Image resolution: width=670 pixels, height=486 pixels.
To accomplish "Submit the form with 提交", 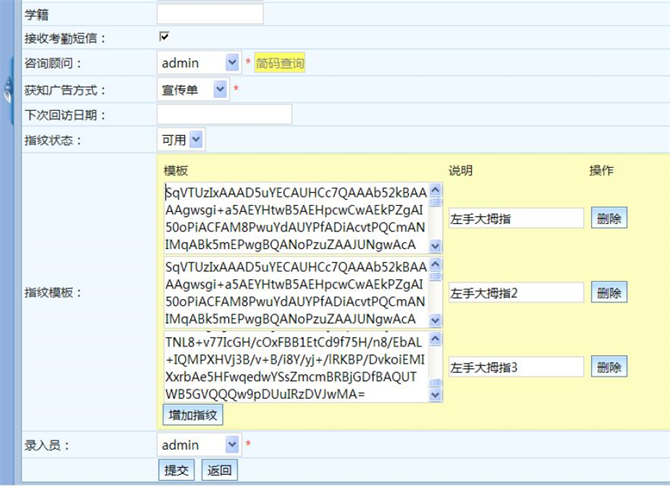I will 177,470.
